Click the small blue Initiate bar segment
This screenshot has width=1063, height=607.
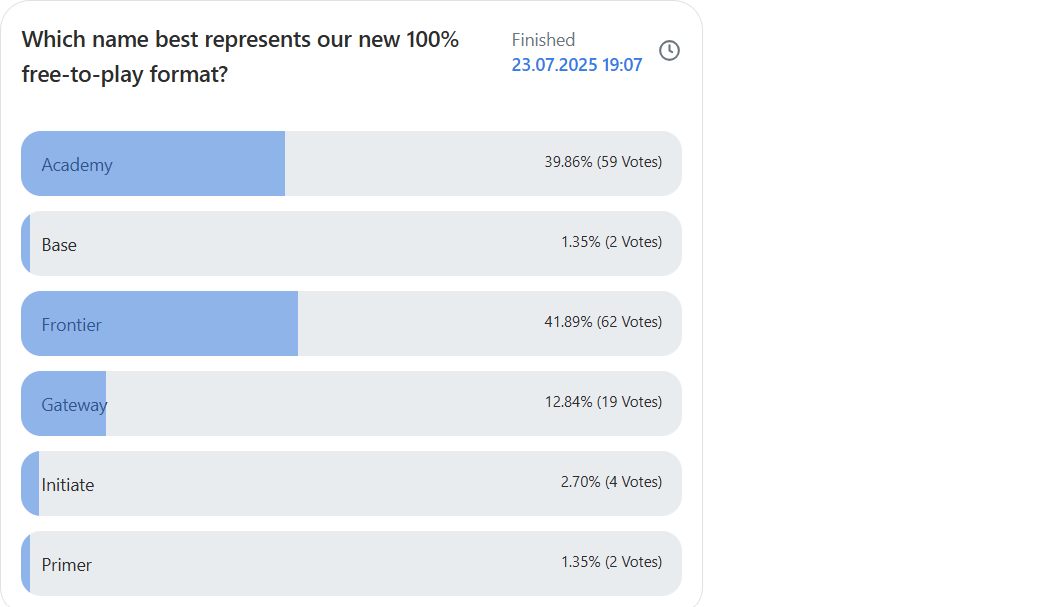point(31,484)
